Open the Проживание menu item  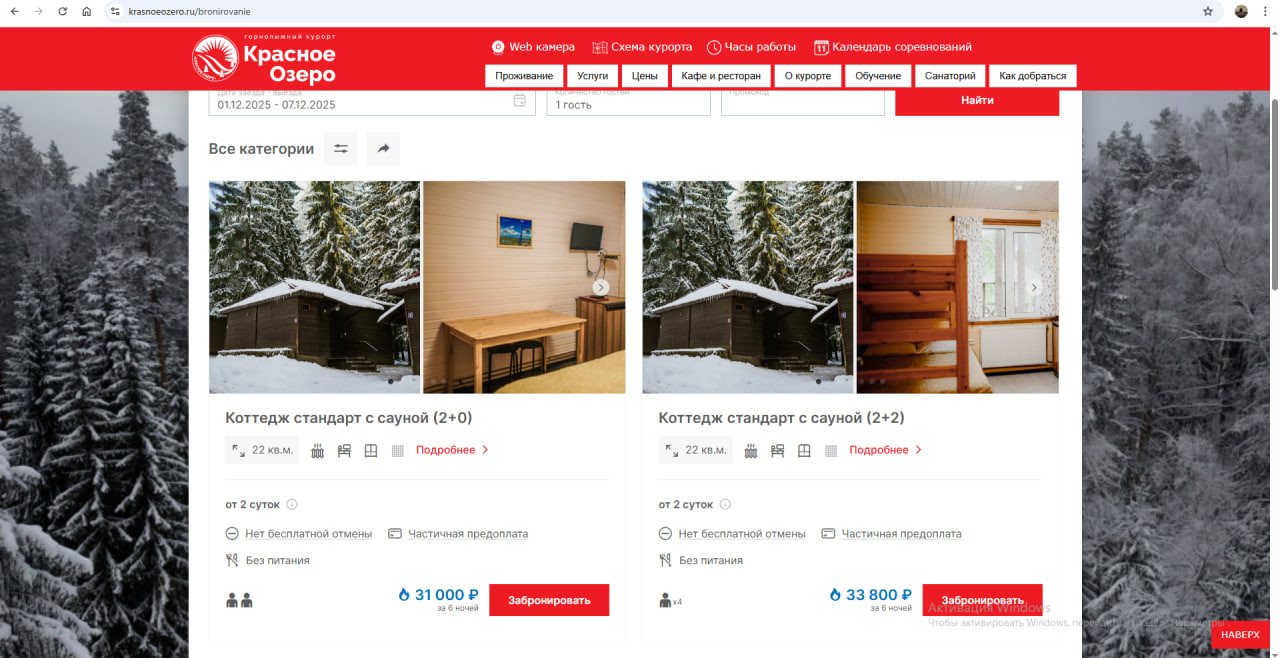524,76
